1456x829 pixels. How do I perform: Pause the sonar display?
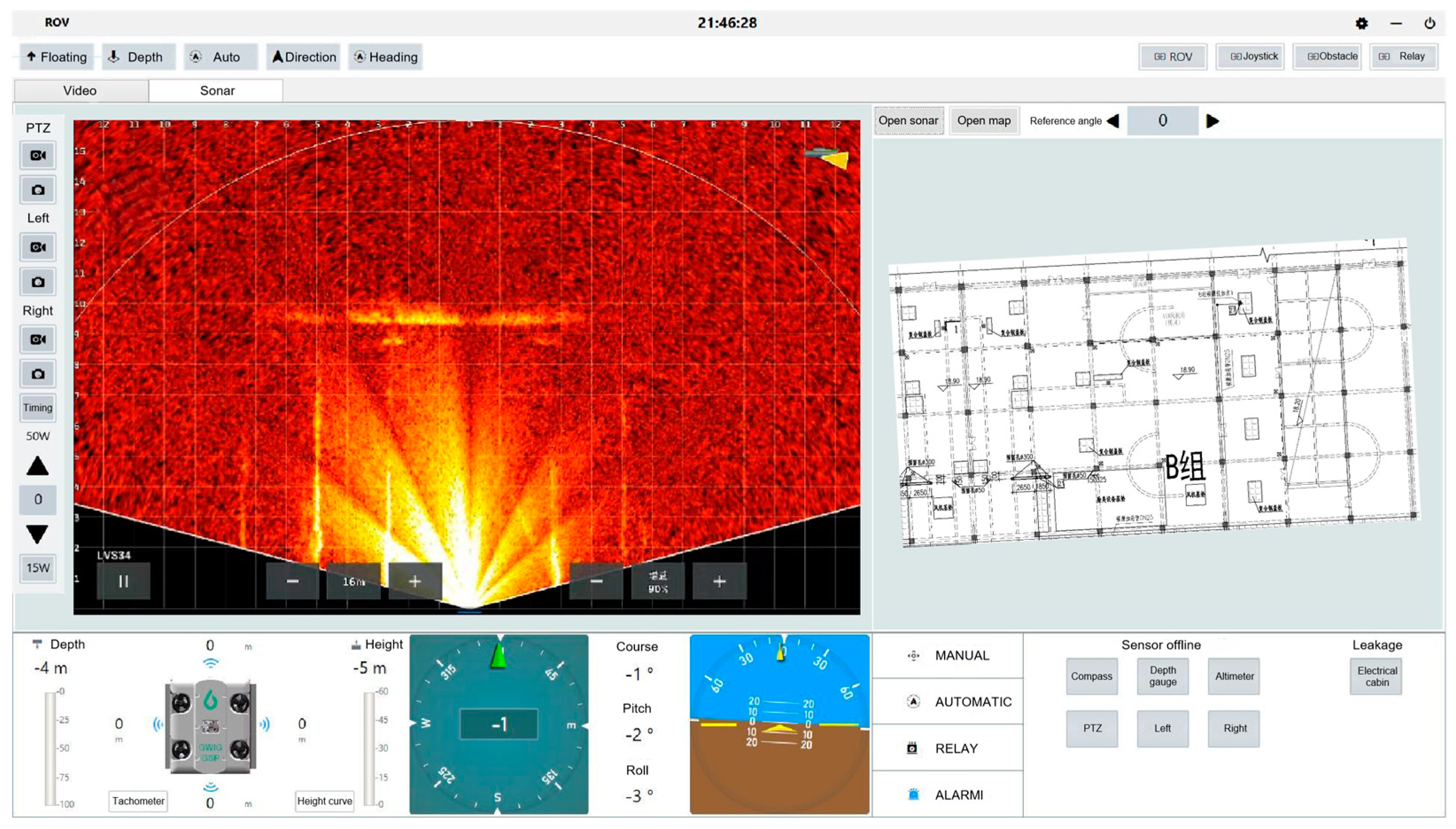[x=123, y=581]
